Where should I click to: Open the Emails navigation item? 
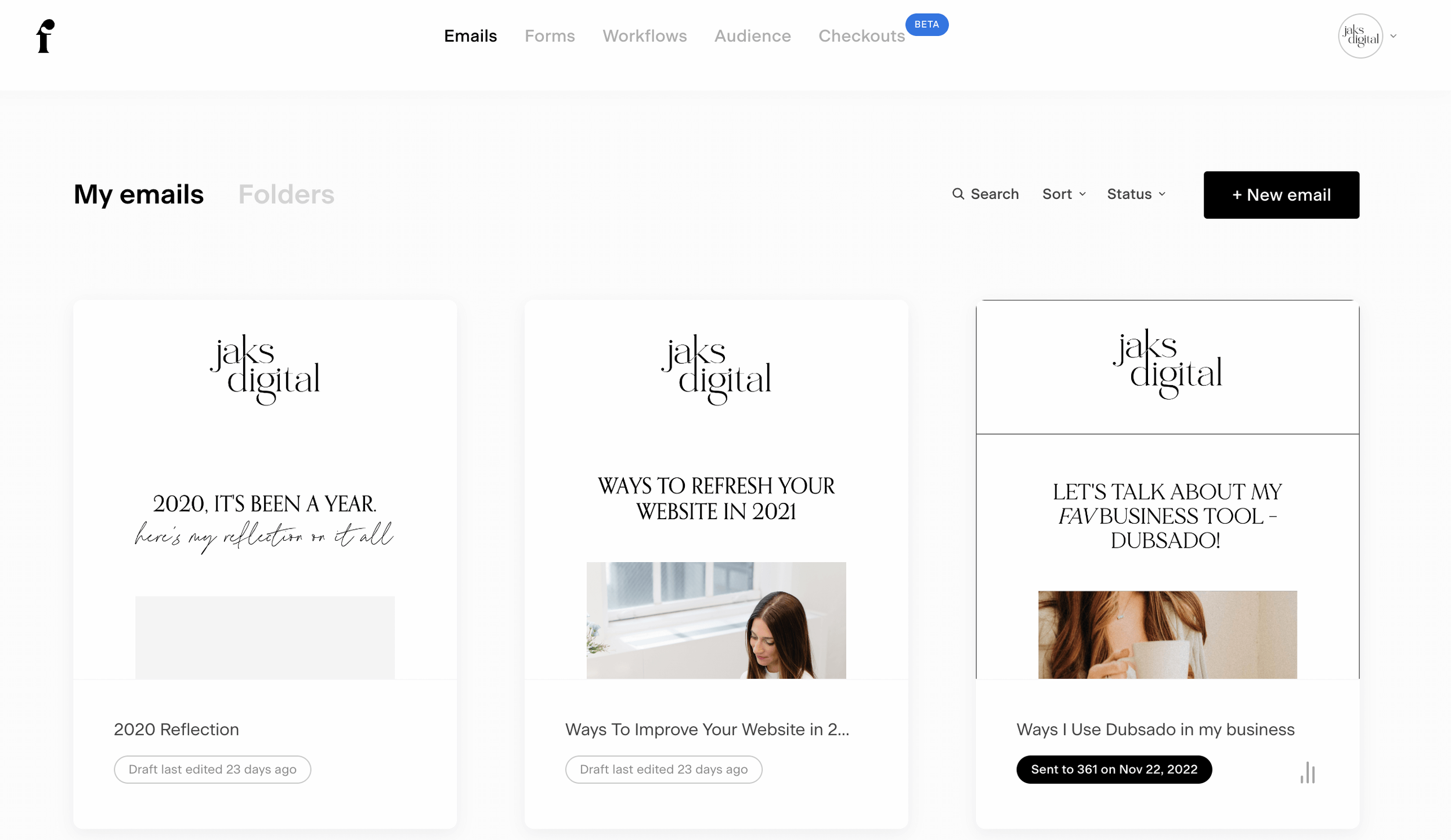tap(470, 36)
